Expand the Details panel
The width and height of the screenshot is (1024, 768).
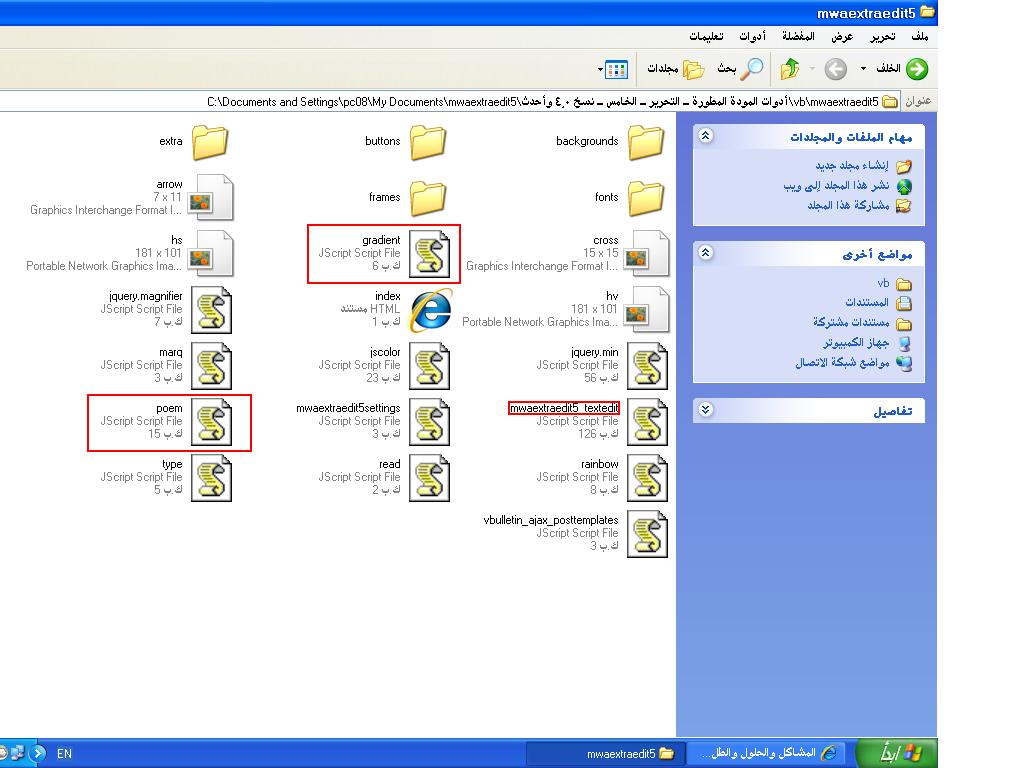pyautogui.click(x=706, y=410)
